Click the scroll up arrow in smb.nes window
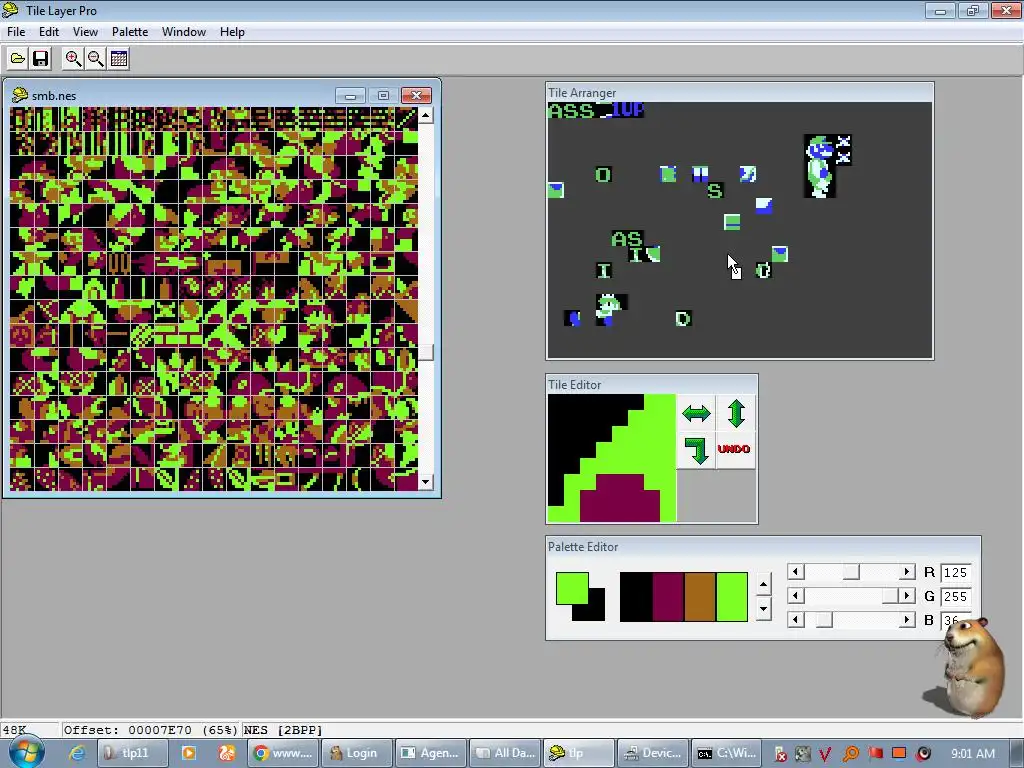 coord(425,116)
